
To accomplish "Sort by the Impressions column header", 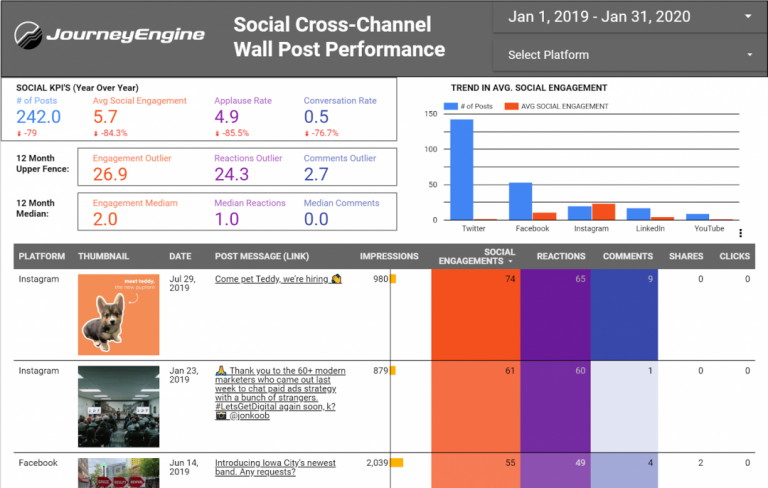I will coord(389,256).
